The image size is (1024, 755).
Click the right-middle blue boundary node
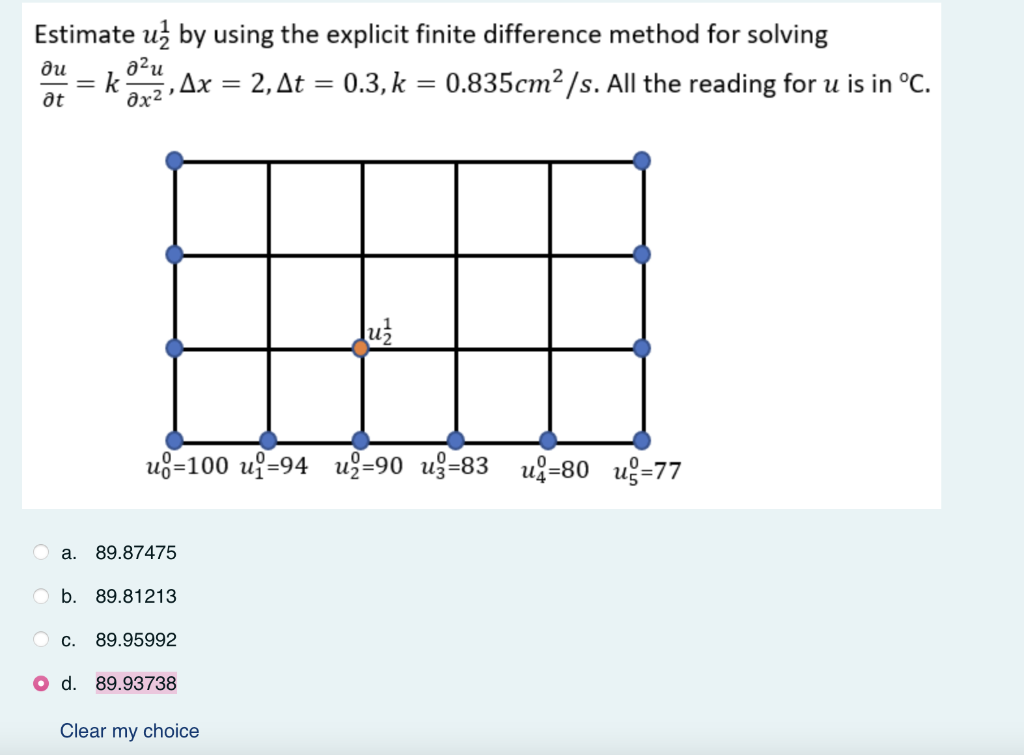(x=641, y=348)
